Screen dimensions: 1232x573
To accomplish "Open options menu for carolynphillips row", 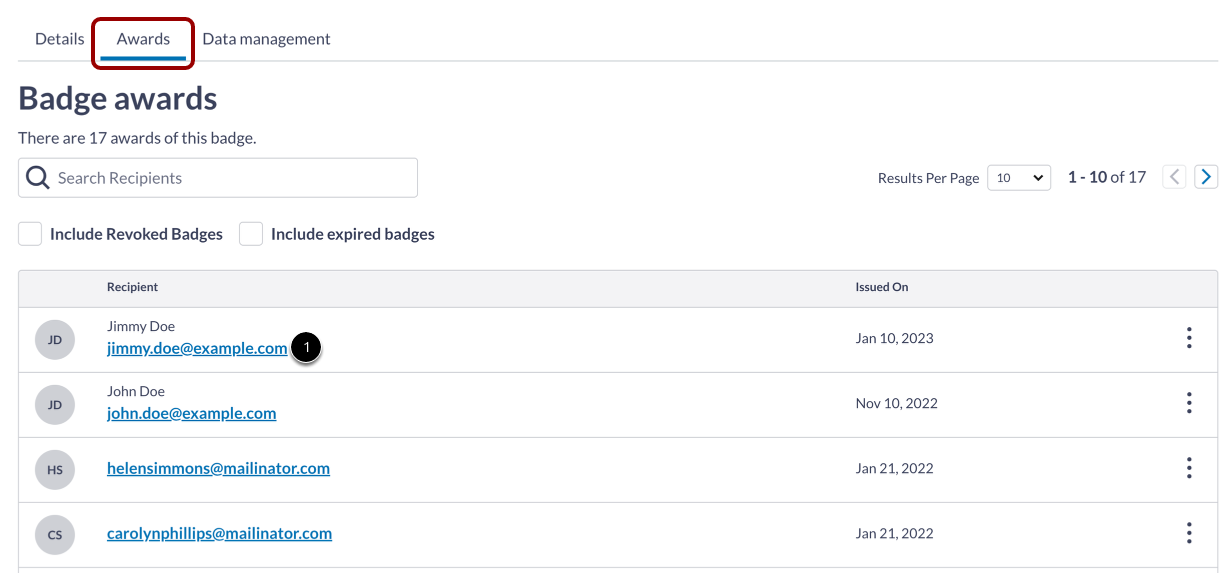I will tap(1189, 533).
